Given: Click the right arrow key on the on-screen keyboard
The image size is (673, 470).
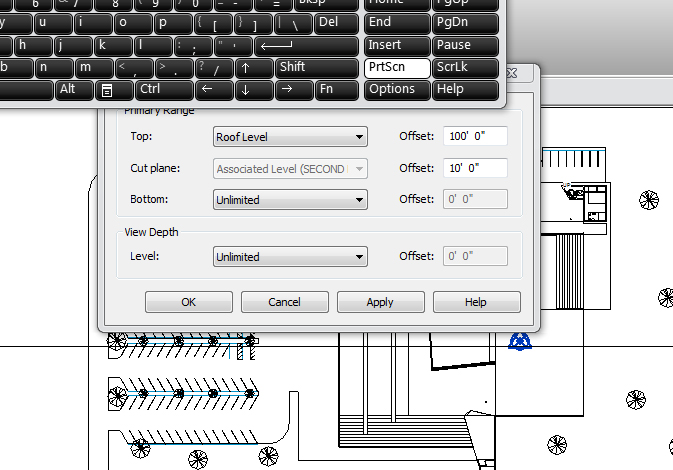Looking at the screenshot, I should click(294, 90).
